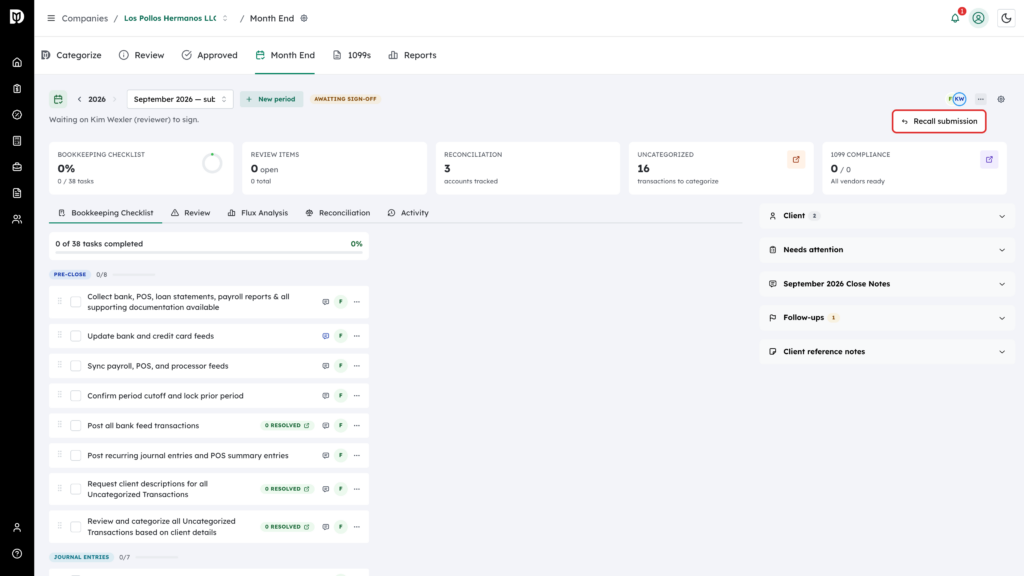Open 1099 Compliance card external link icon
Screen dimensions: 1024x576
point(989,159)
